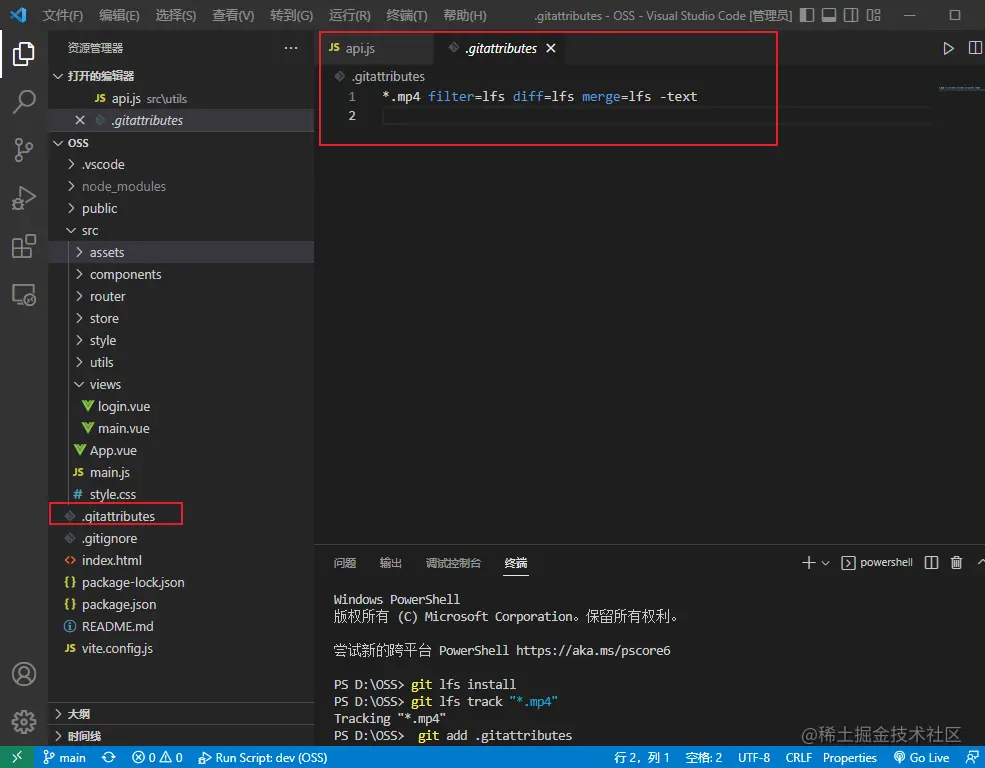Open vite.config.js in explorer

(181, 648)
